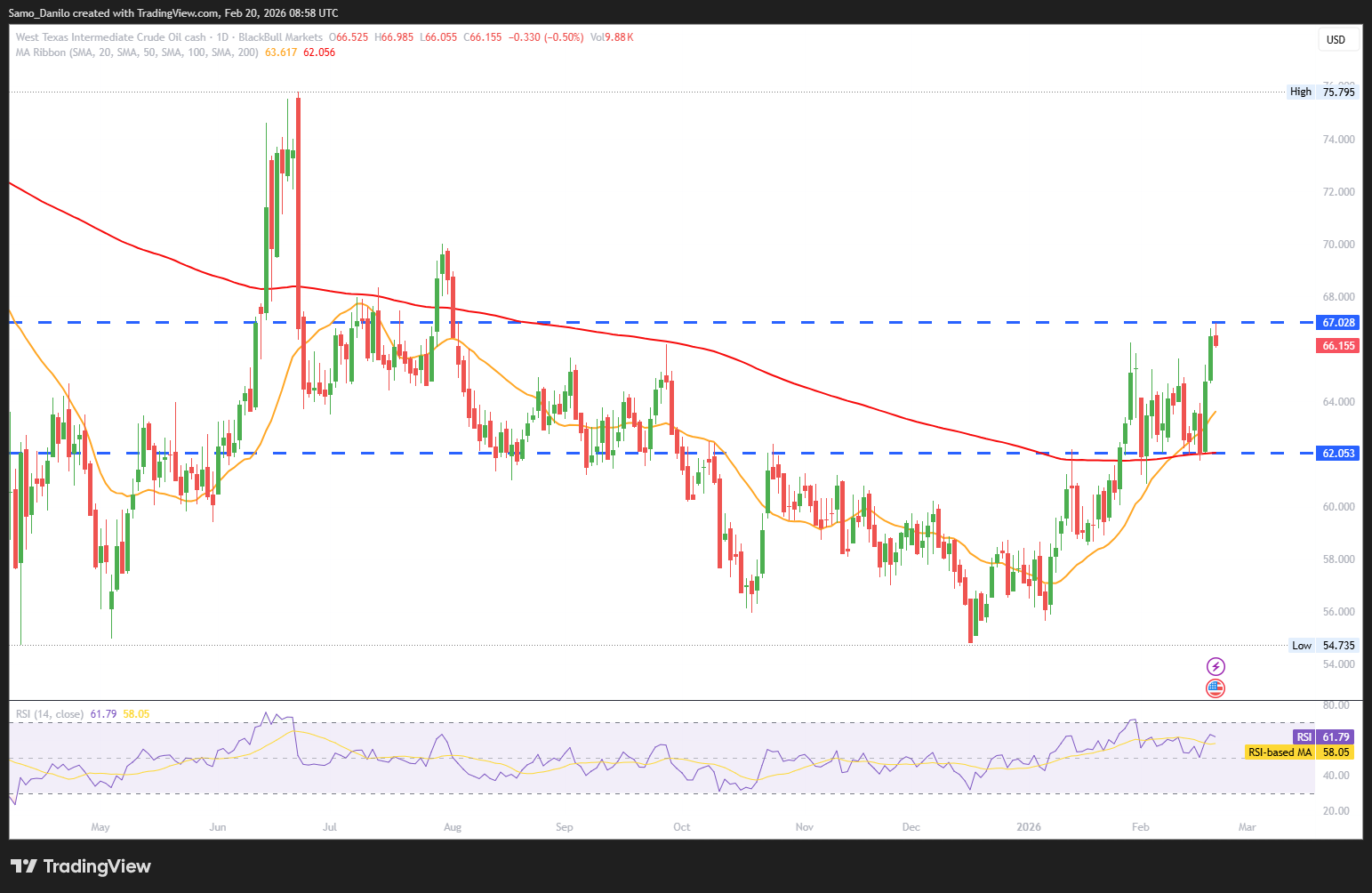Click the yellow RSI-based MA 58.05 label

click(1299, 752)
